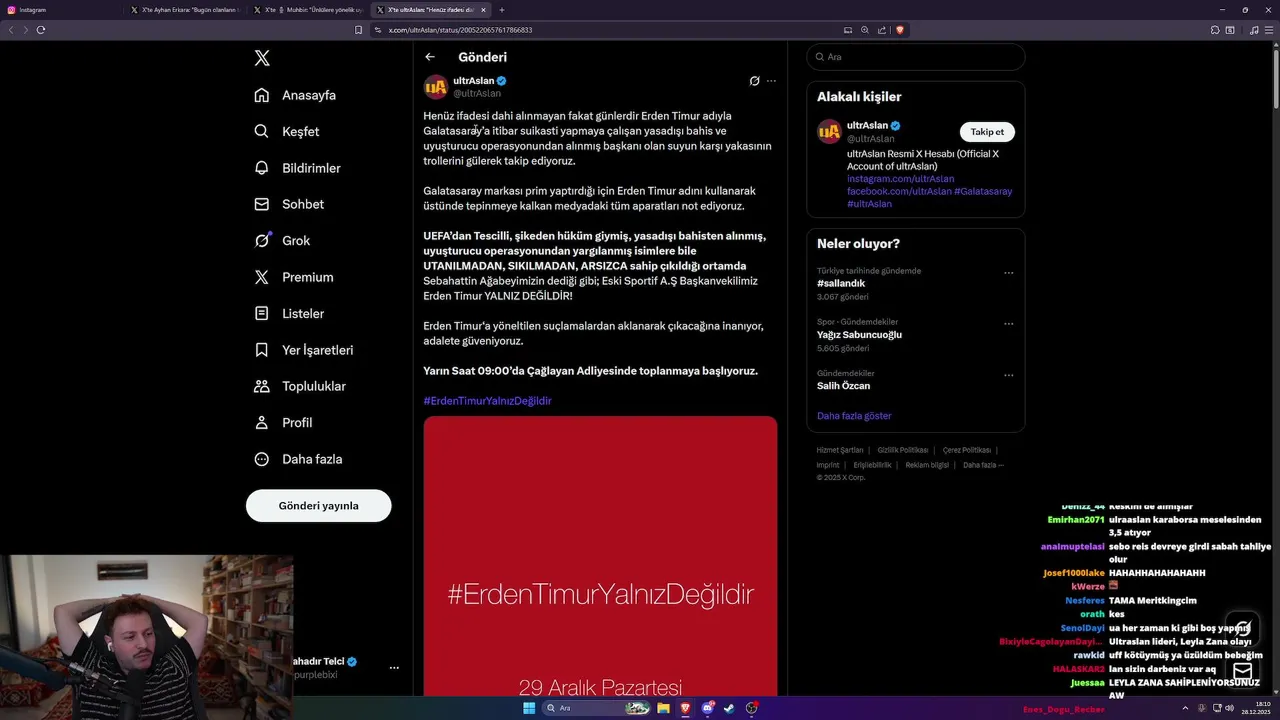Image resolution: width=1280 pixels, height=720 pixels.
Task: Click Daha fazla göster link
Action: pyautogui.click(x=854, y=415)
